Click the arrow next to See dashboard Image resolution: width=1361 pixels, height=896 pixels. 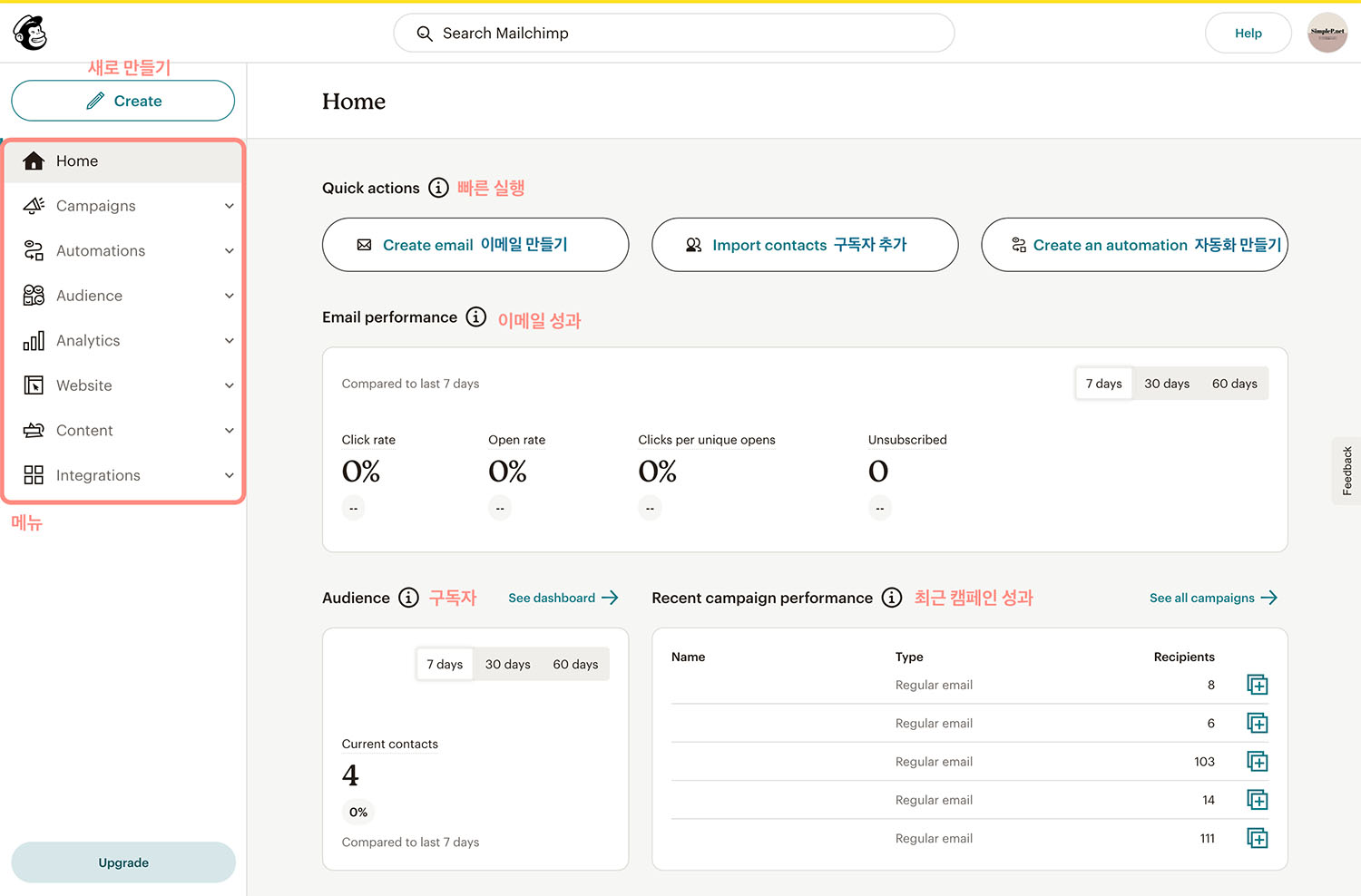point(610,598)
